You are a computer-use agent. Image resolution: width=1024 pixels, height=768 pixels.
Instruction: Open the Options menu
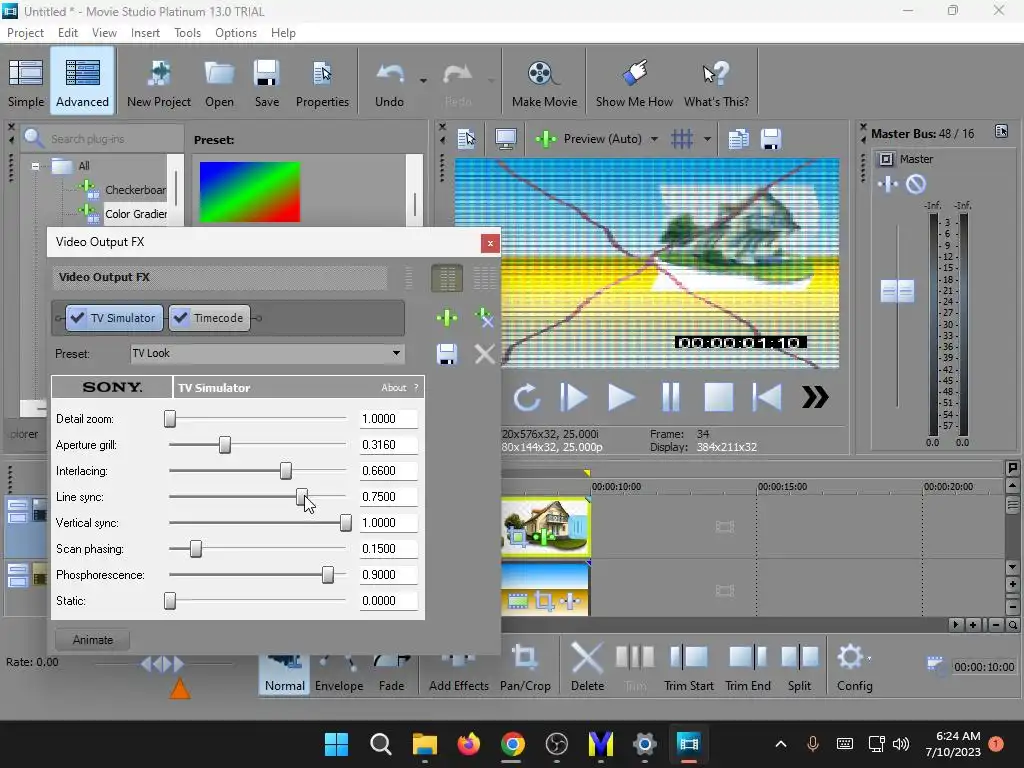coord(236,33)
